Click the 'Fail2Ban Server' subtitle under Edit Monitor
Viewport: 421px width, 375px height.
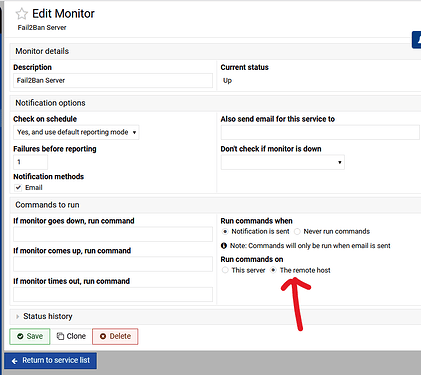[x=42, y=28]
